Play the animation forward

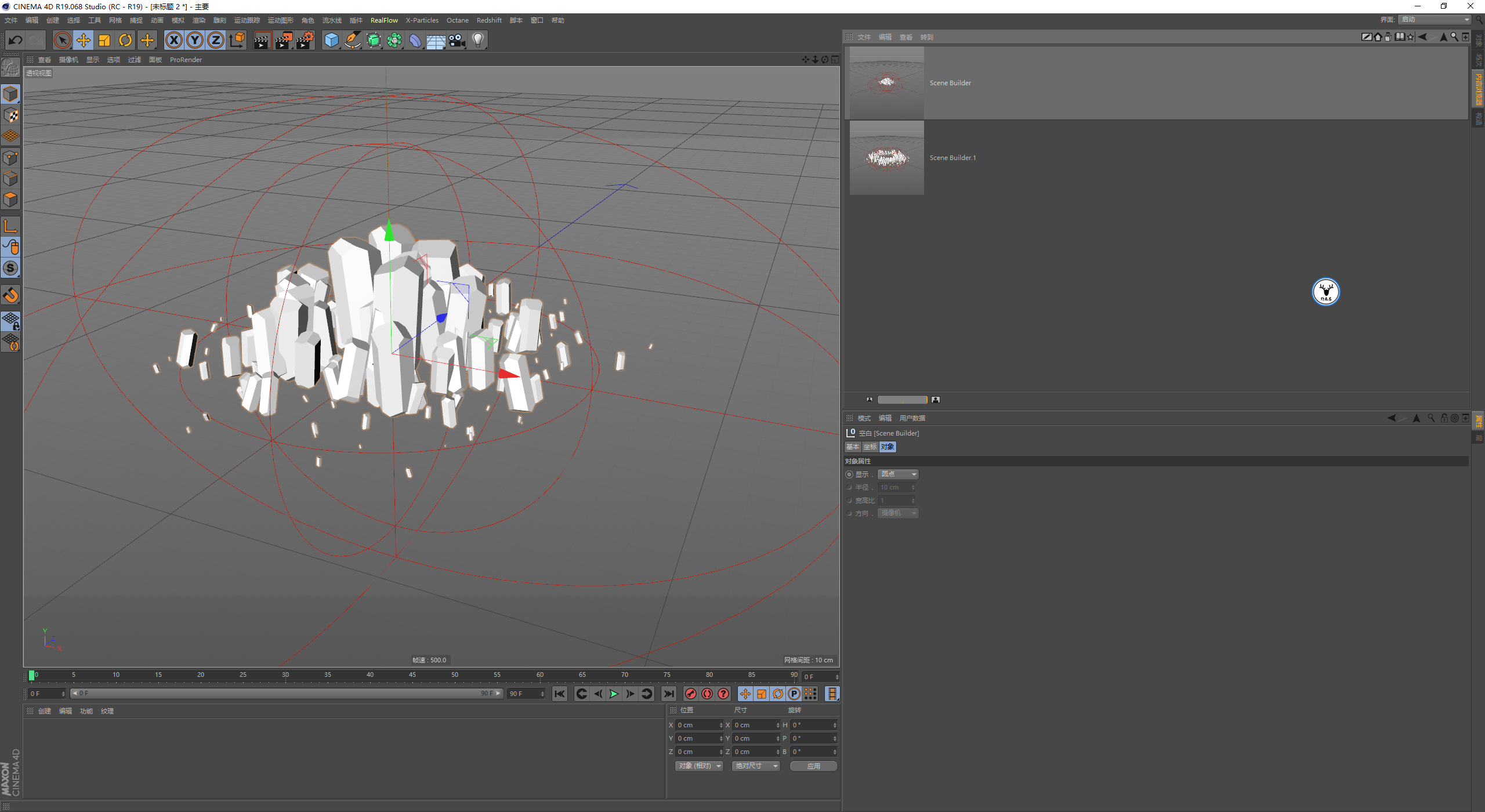[x=614, y=694]
